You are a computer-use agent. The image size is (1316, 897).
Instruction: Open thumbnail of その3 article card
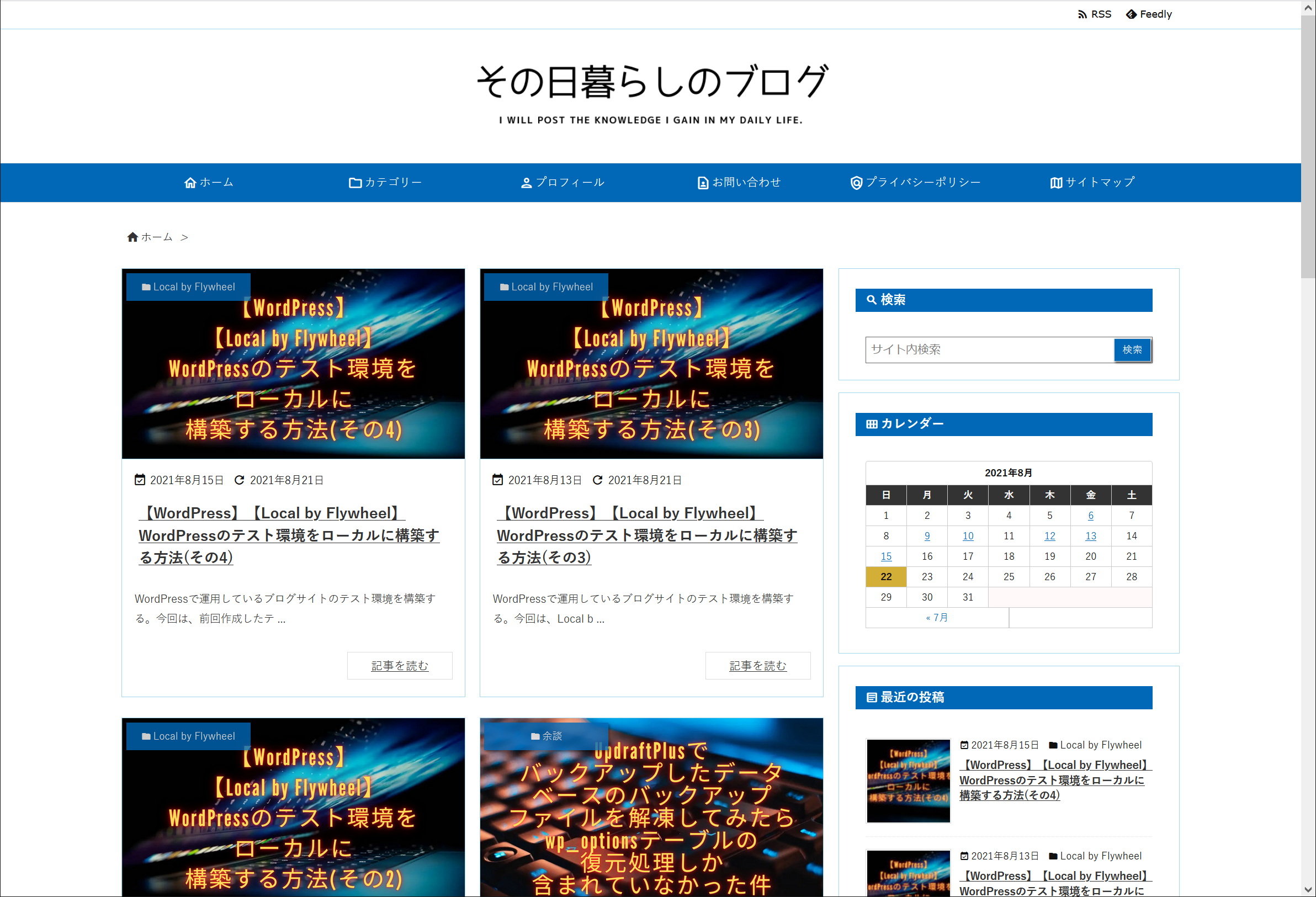pos(651,364)
